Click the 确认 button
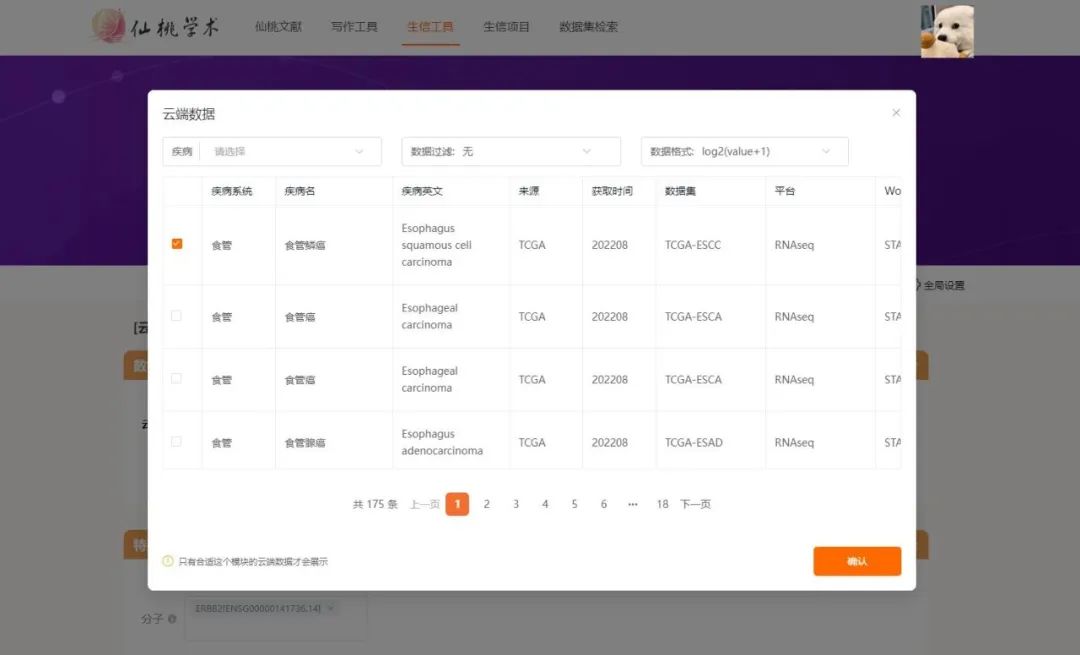This screenshot has height=655, width=1080. click(x=857, y=561)
